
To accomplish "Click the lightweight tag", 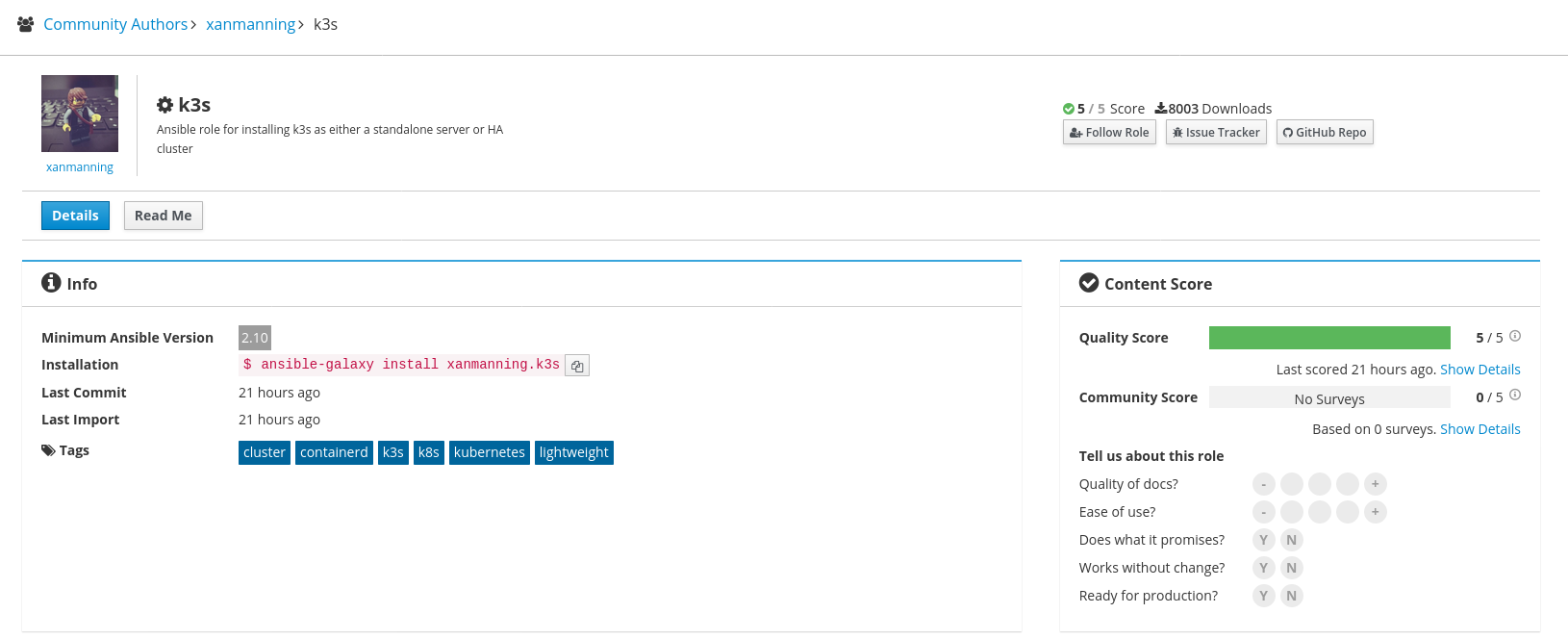I will (574, 452).
